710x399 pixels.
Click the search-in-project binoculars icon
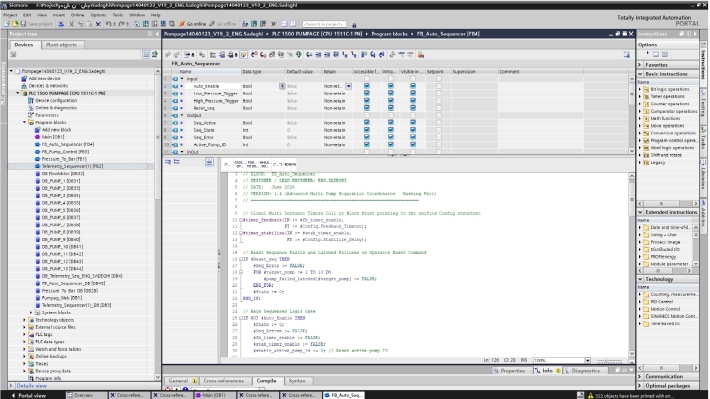[x=353, y=24]
